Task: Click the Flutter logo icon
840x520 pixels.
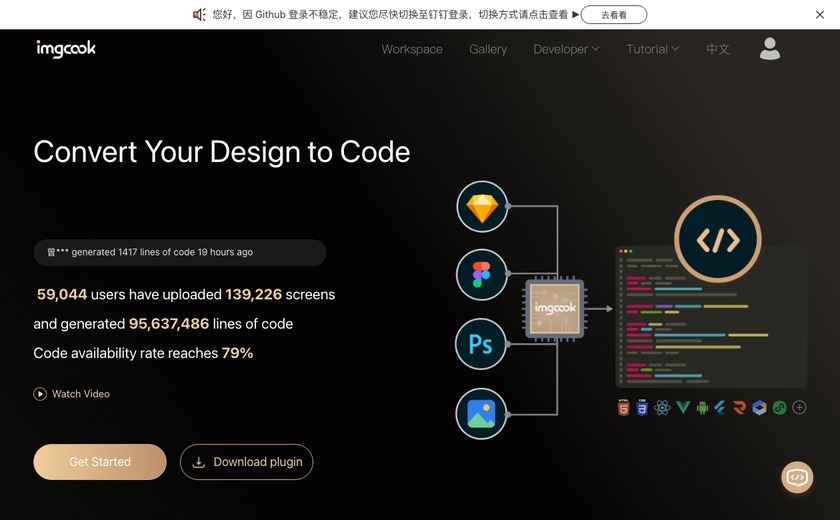Action: point(720,408)
